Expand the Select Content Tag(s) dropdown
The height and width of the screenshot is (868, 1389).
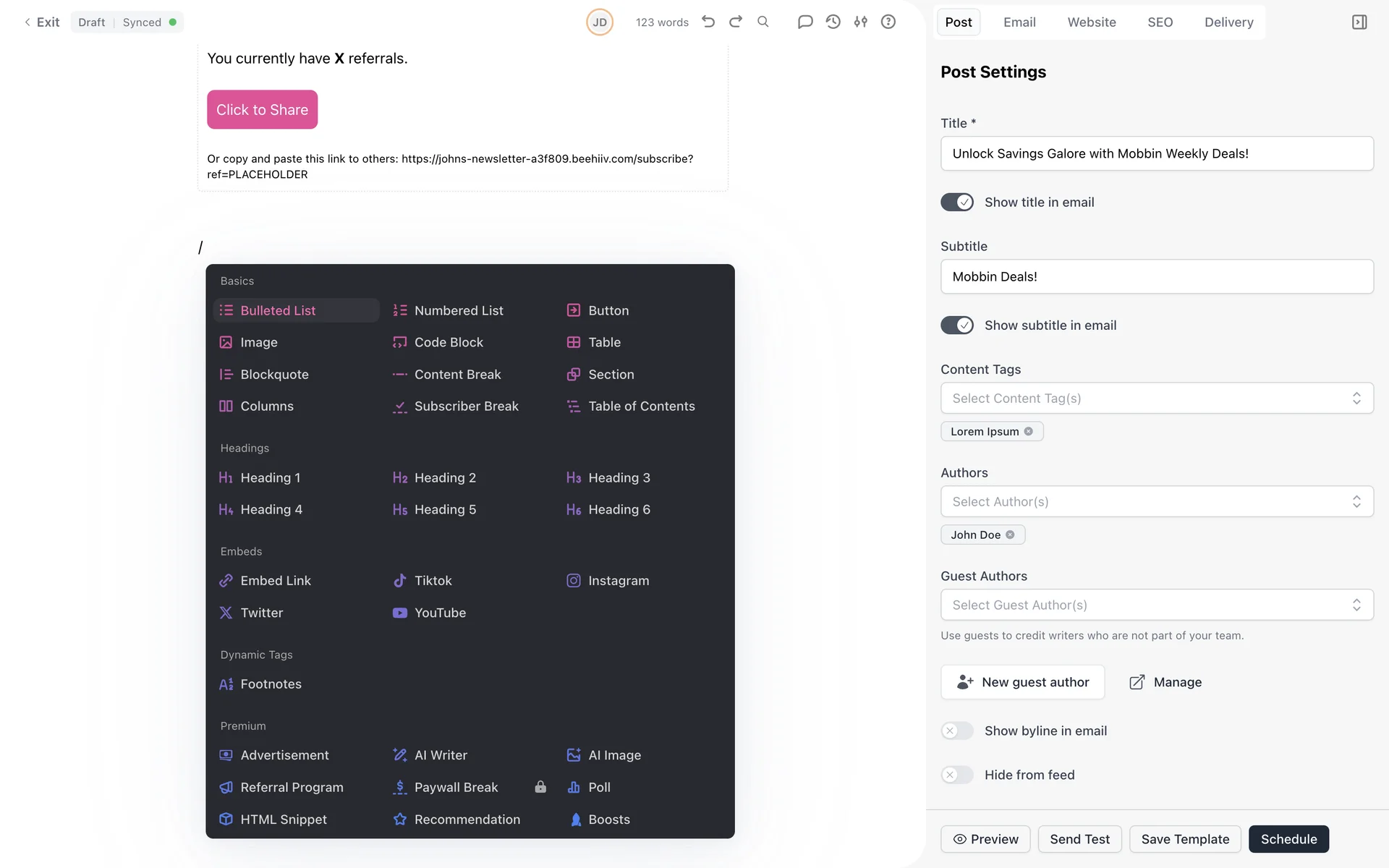(1156, 398)
